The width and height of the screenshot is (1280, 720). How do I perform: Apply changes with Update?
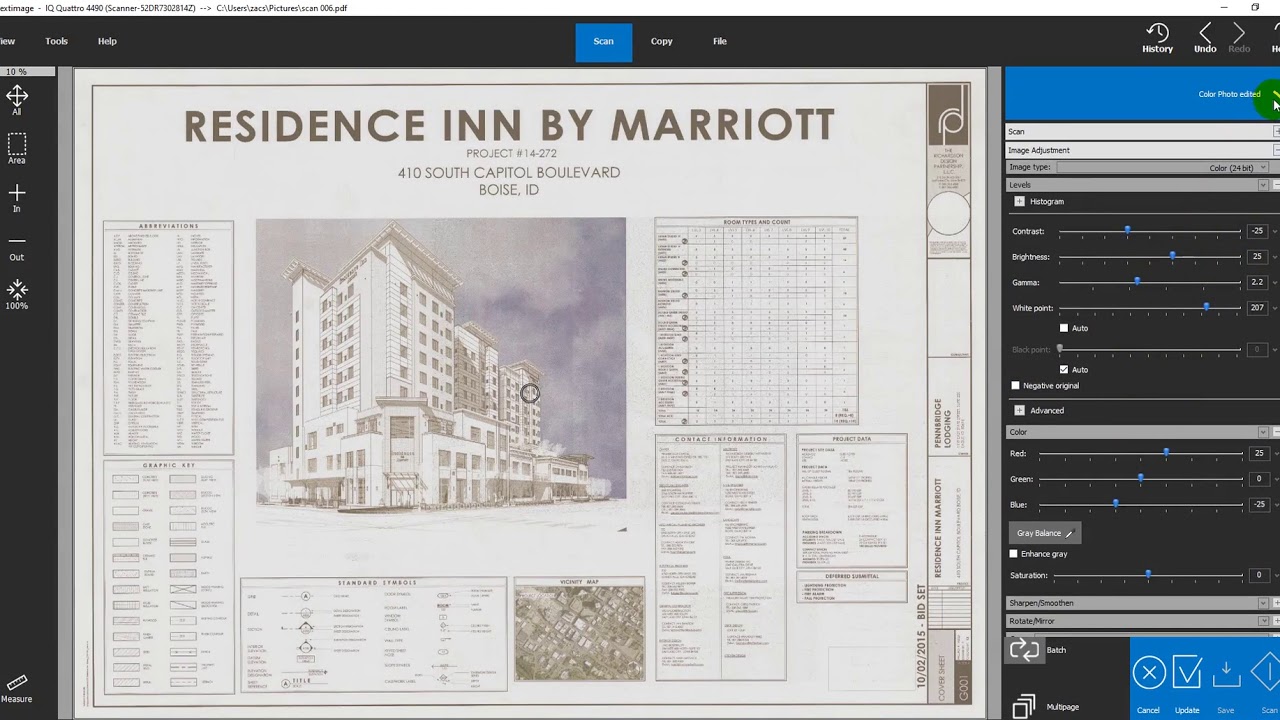click(1187, 683)
